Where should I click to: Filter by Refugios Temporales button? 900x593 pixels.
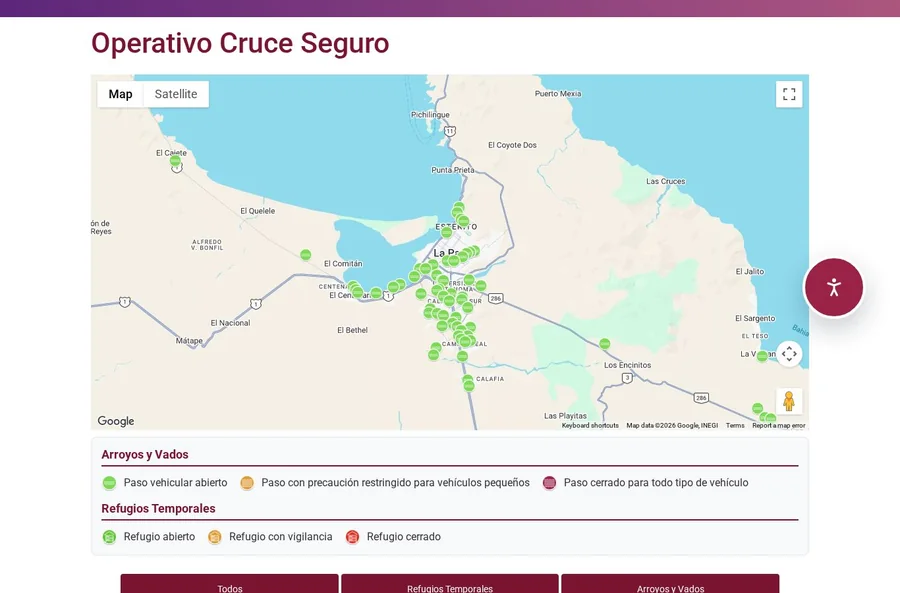[450, 584]
